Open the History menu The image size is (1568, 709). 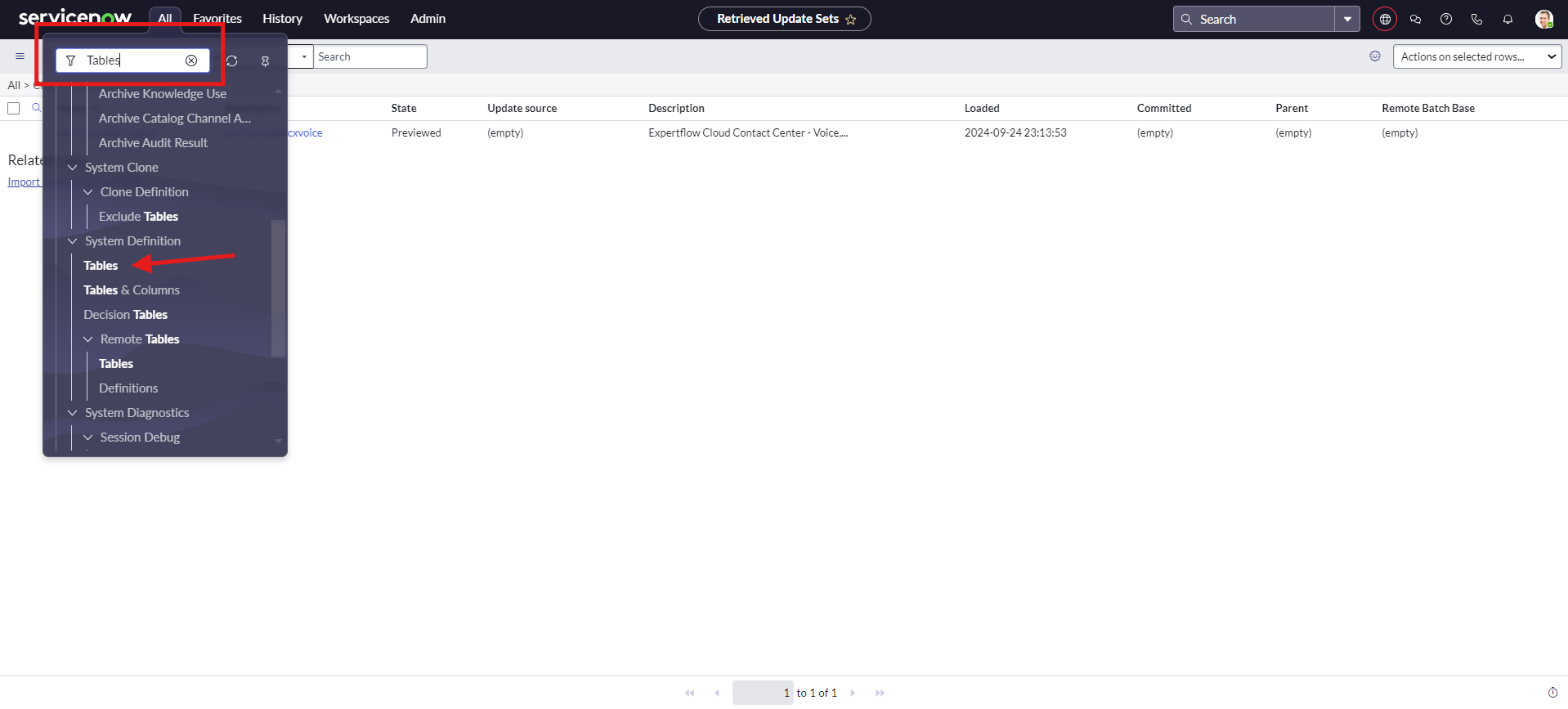click(282, 19)
